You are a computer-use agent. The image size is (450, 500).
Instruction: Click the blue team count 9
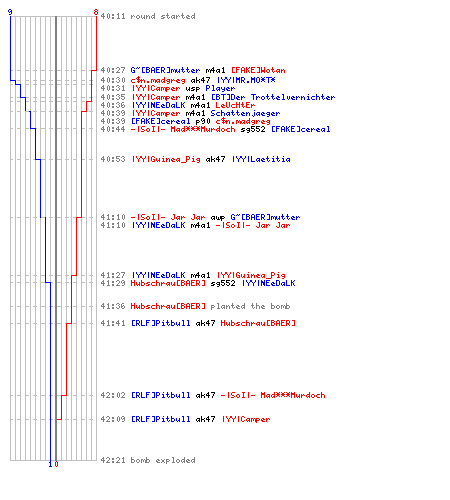point(10,12)
